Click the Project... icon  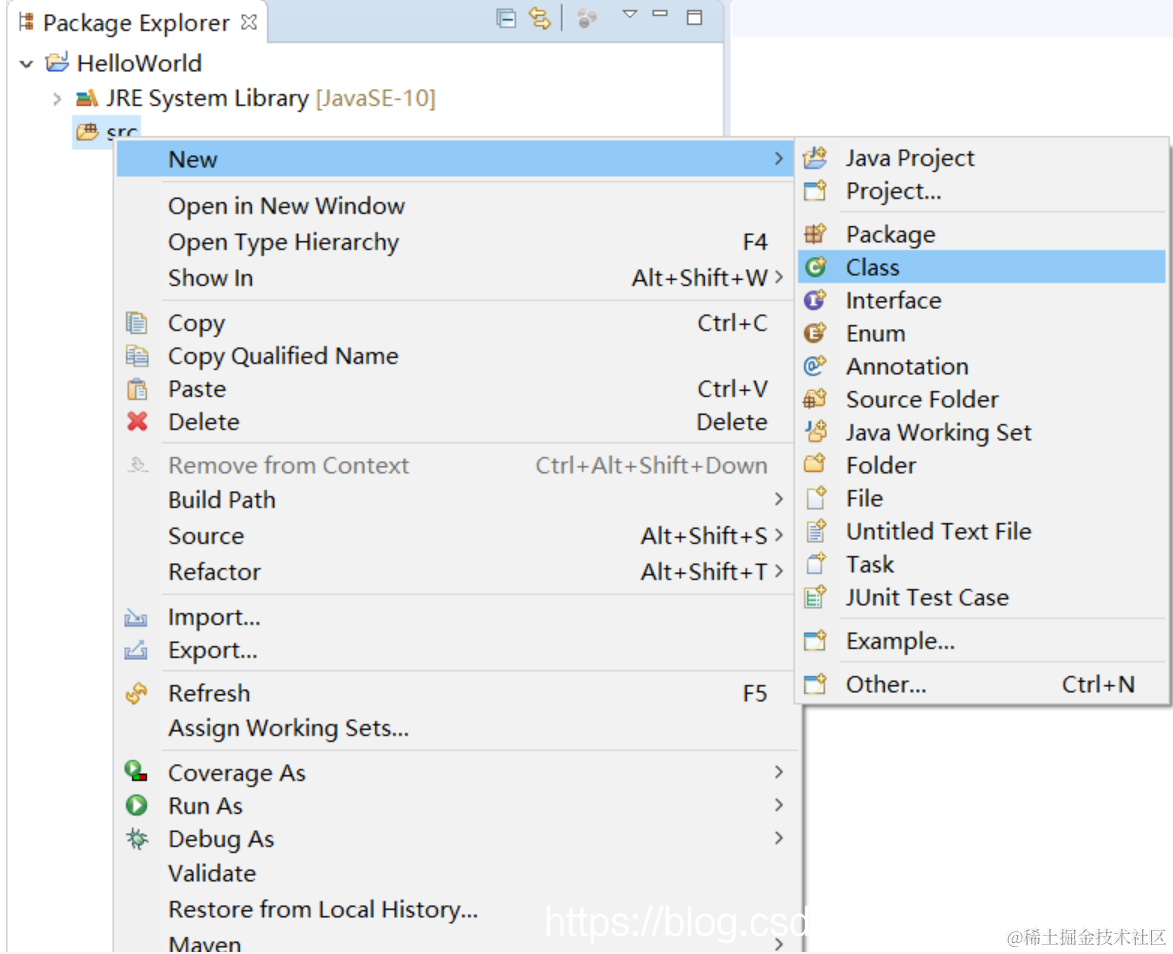pyautogui.click(x=815, y=191)
